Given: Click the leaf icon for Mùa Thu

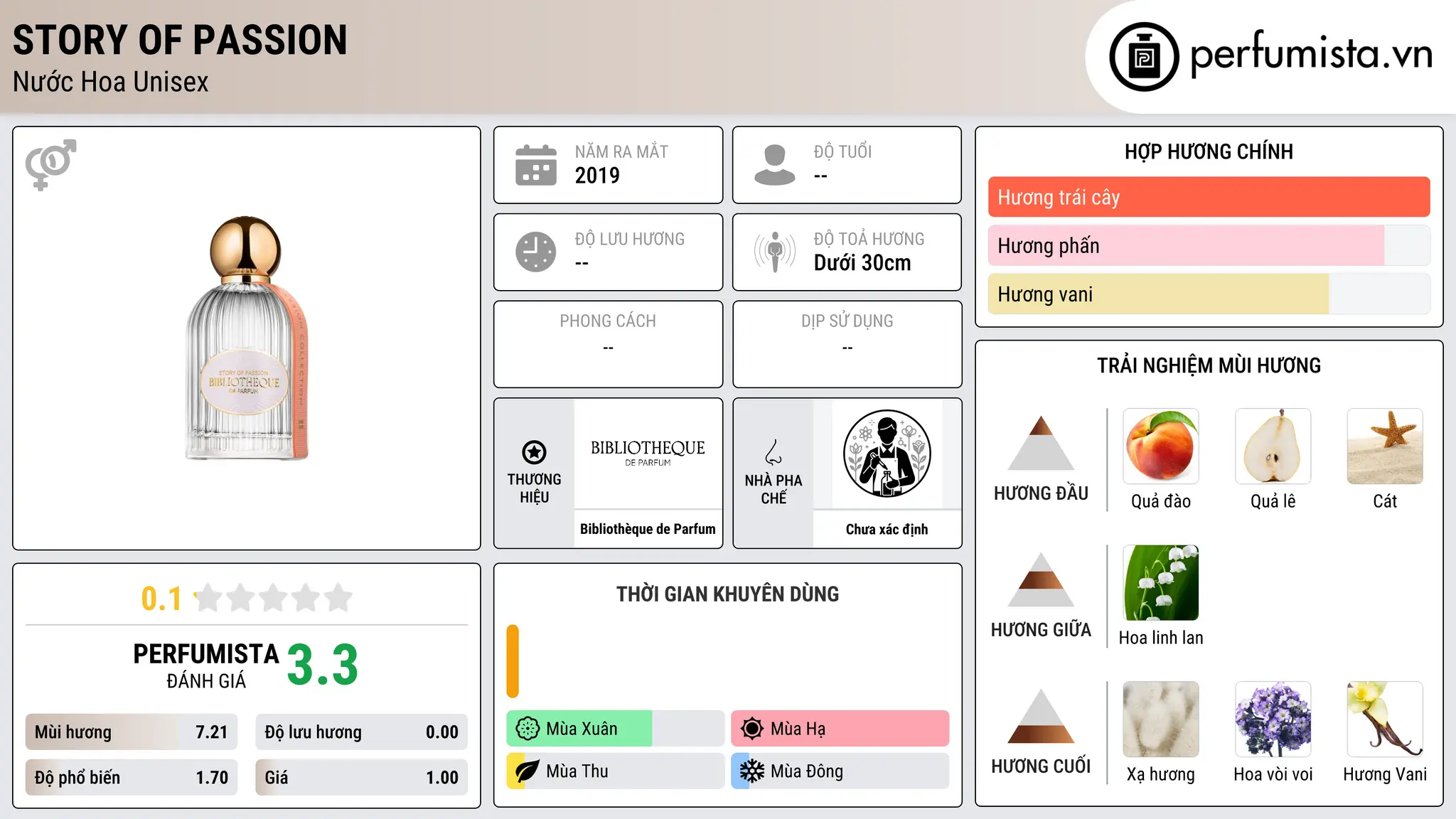Looking at the screenshot, I should point(528,771).
